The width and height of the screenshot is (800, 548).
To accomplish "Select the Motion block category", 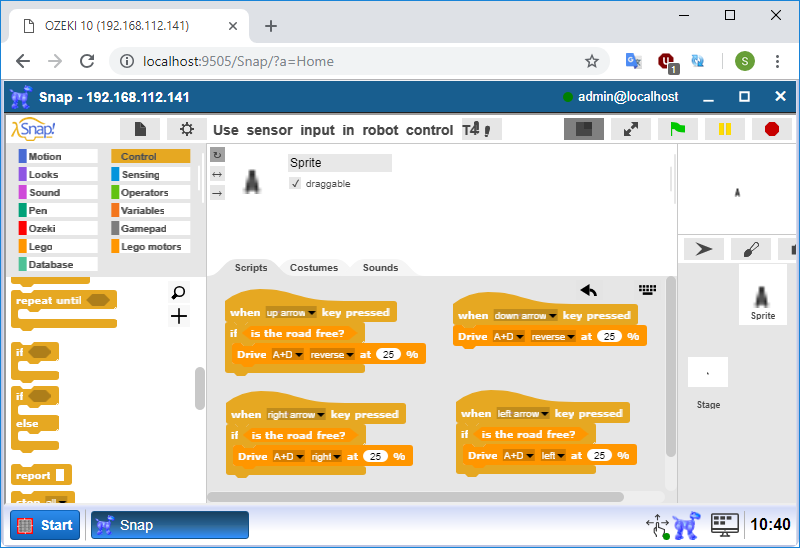I will pos(58,156).
